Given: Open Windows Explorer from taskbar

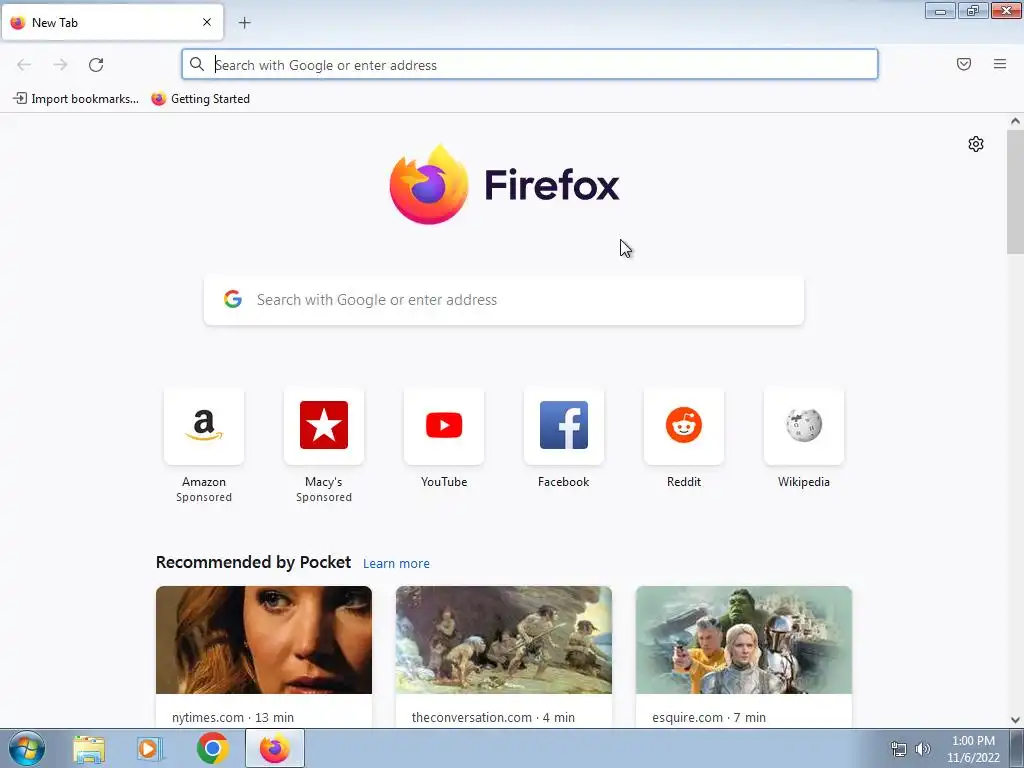Looking at the screenshot, I should point(89,748).
